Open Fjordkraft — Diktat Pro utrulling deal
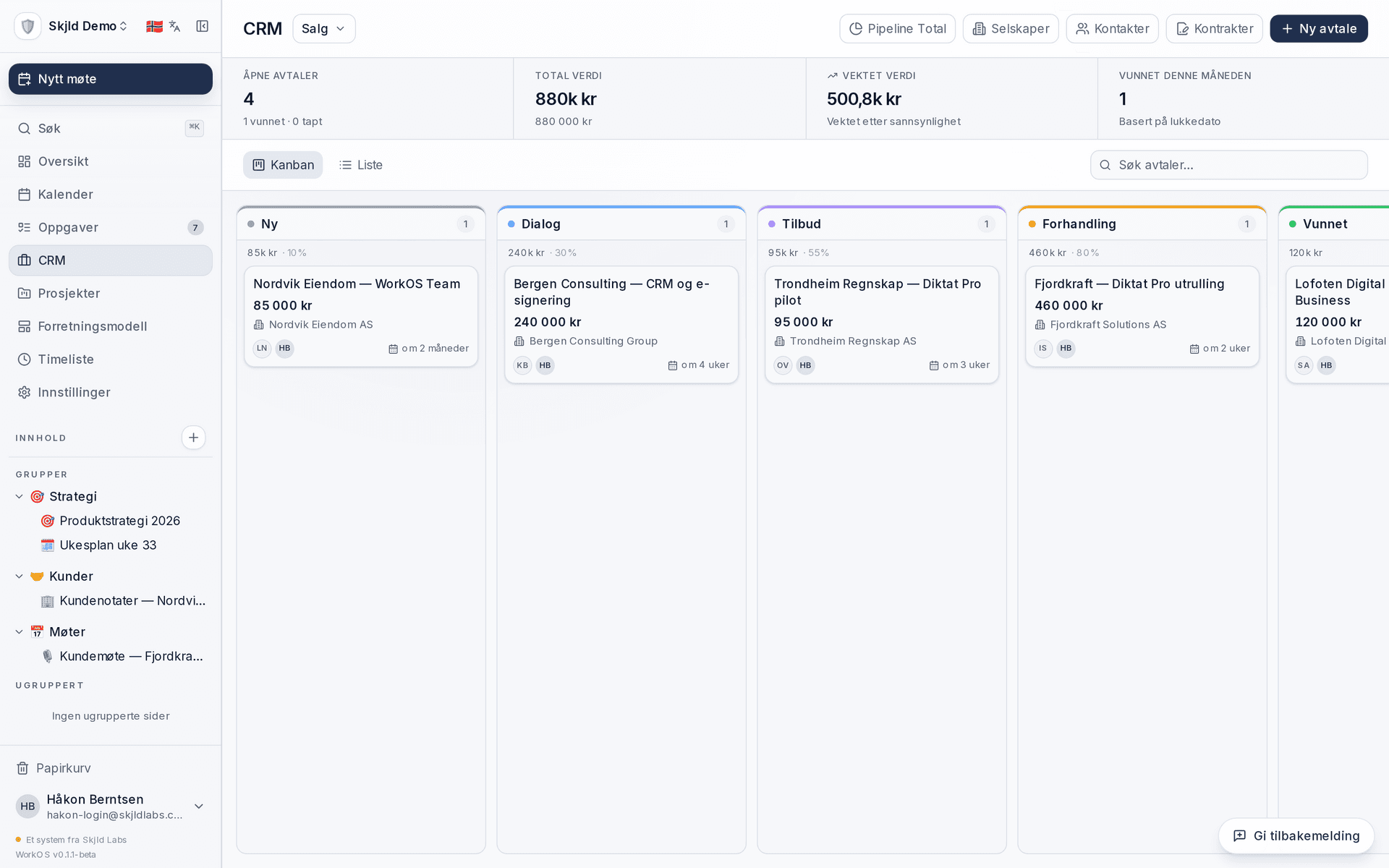 pyautogui.click(x=1142, y=317)
